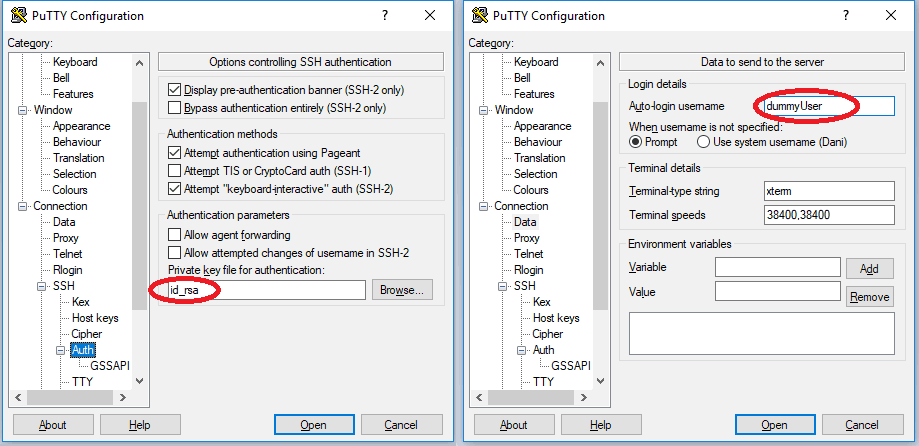Select Proxy category in left window
The width and height of the screenshot is (919, 446).
[x=66, y=238]
